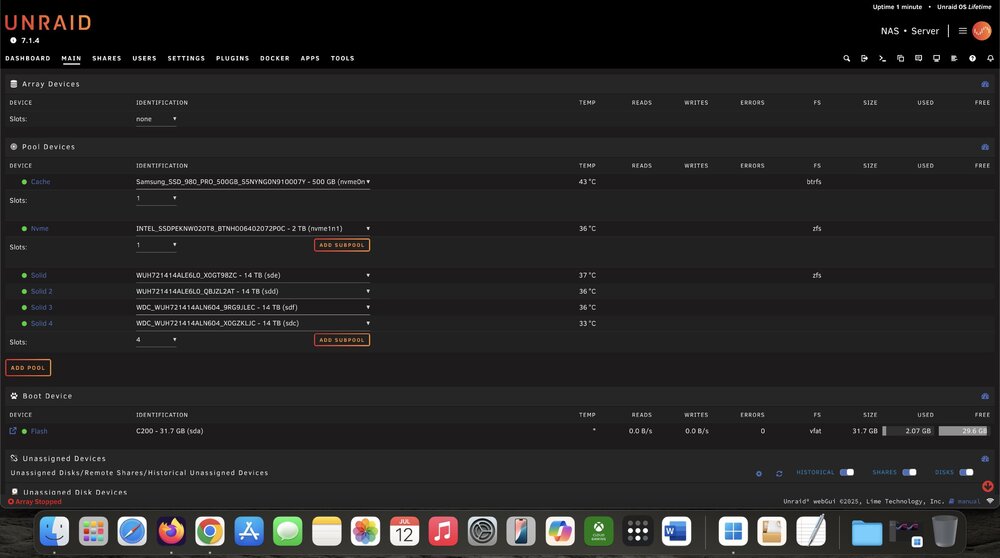The width and height of the screenshot is (1000, 558).
Task: Click the UNRAID logo
Action: coord(48,23)
